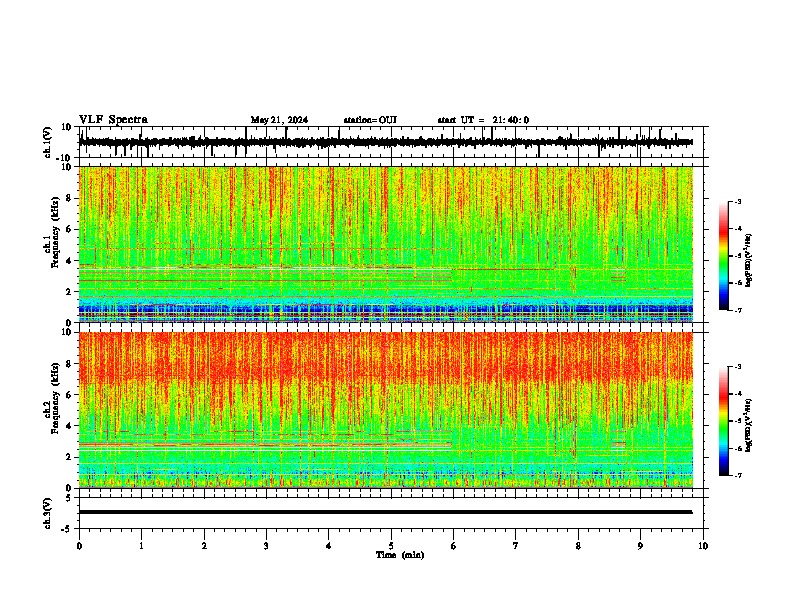Click inside the ch.2 spectrogram panel
This screenshot has height=612, width=792.
[x=386, y=410]
